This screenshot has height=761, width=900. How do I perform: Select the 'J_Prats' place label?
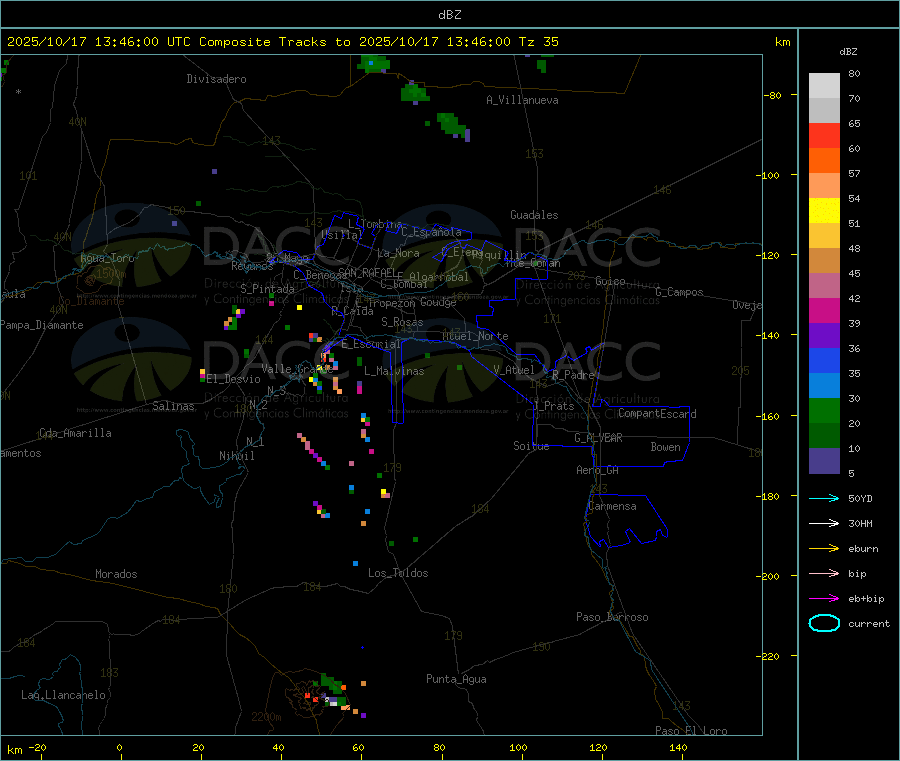click(553, 406)
